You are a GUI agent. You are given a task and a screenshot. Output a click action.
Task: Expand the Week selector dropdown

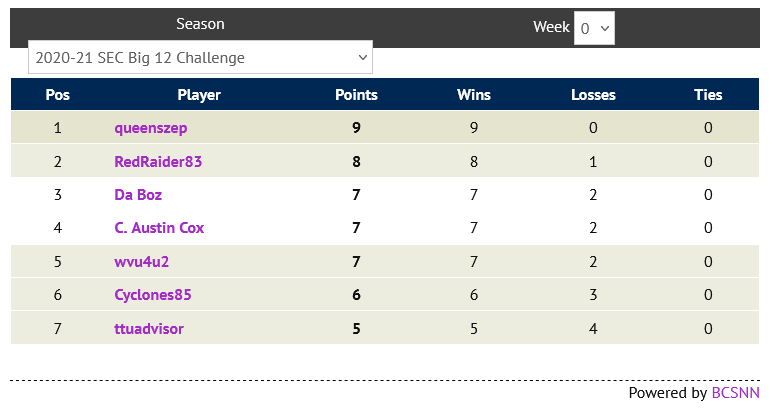pos(594,29)
